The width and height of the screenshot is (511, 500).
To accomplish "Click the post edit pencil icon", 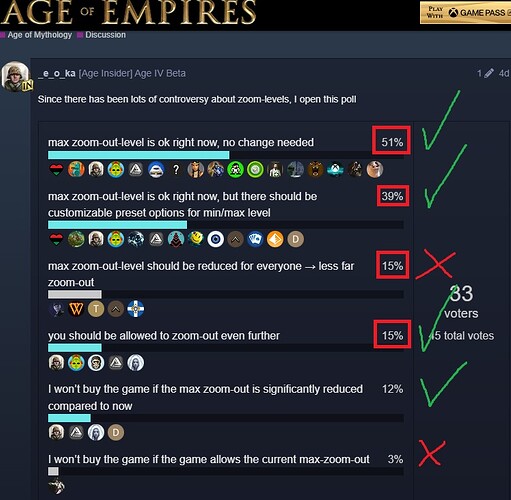I will (x=489, y=73).
